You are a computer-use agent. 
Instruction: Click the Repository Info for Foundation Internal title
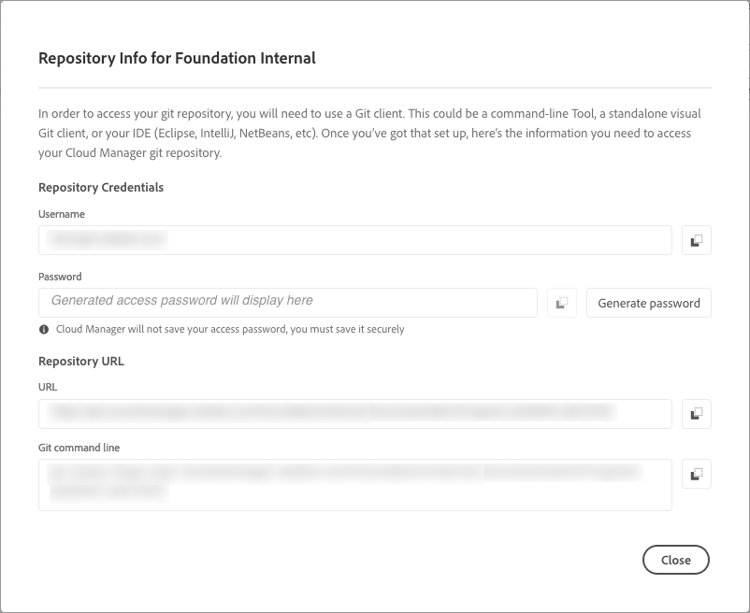[177, 58]
